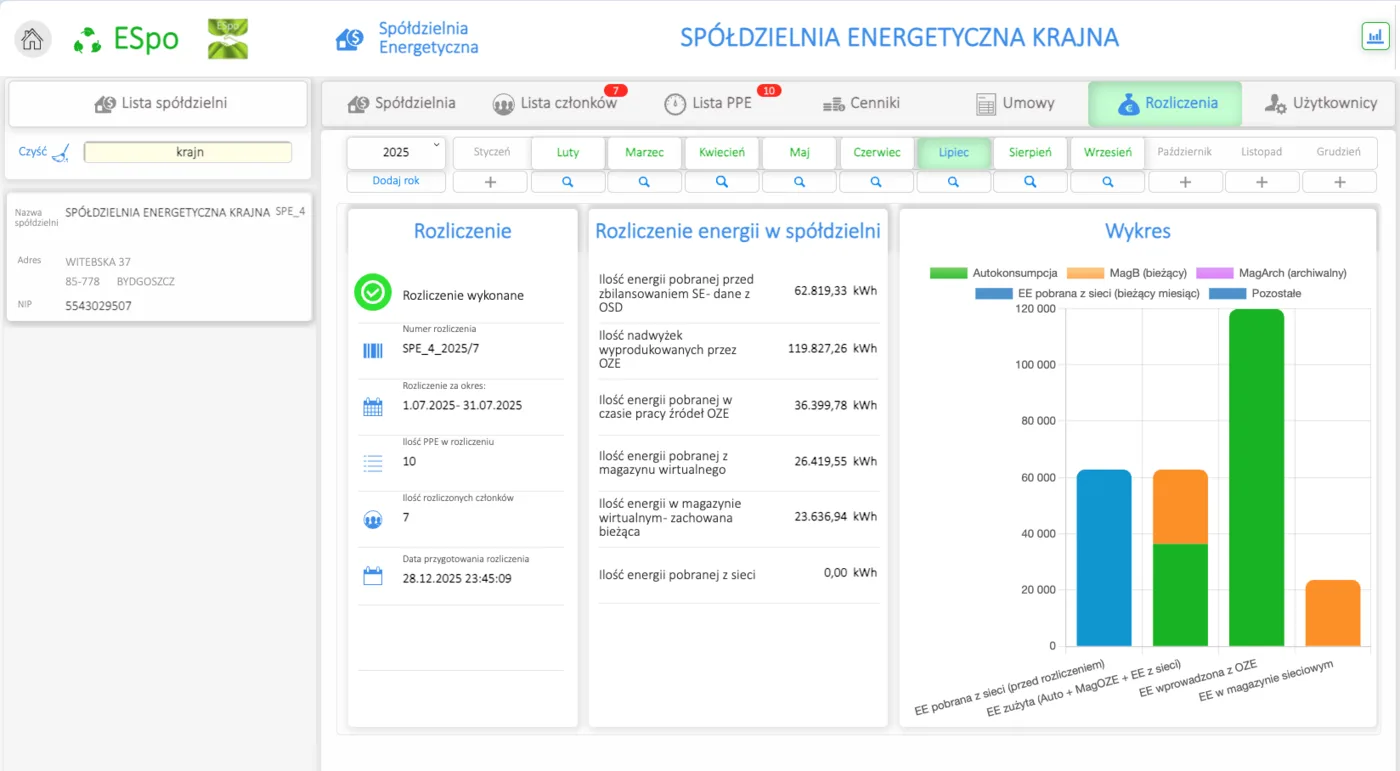The width and height of the screenshot is (1400, 771).
Task: Add settlement with plus under Listopad
Action: click(1262, 182)
